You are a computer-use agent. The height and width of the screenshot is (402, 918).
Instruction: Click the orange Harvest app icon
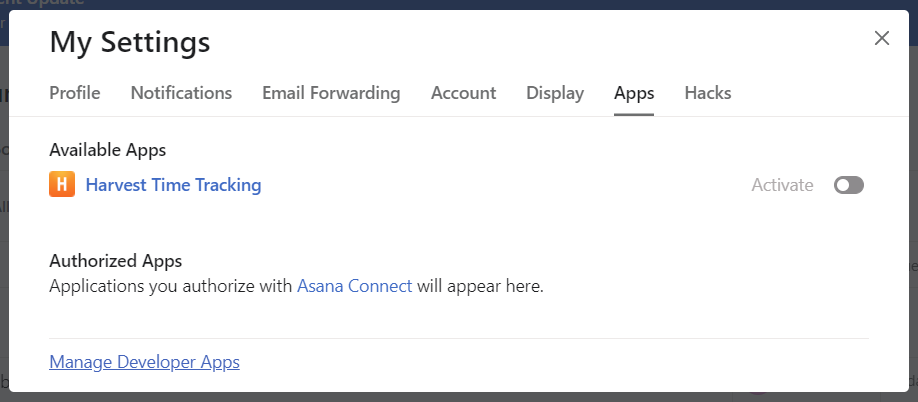point(62,185)
